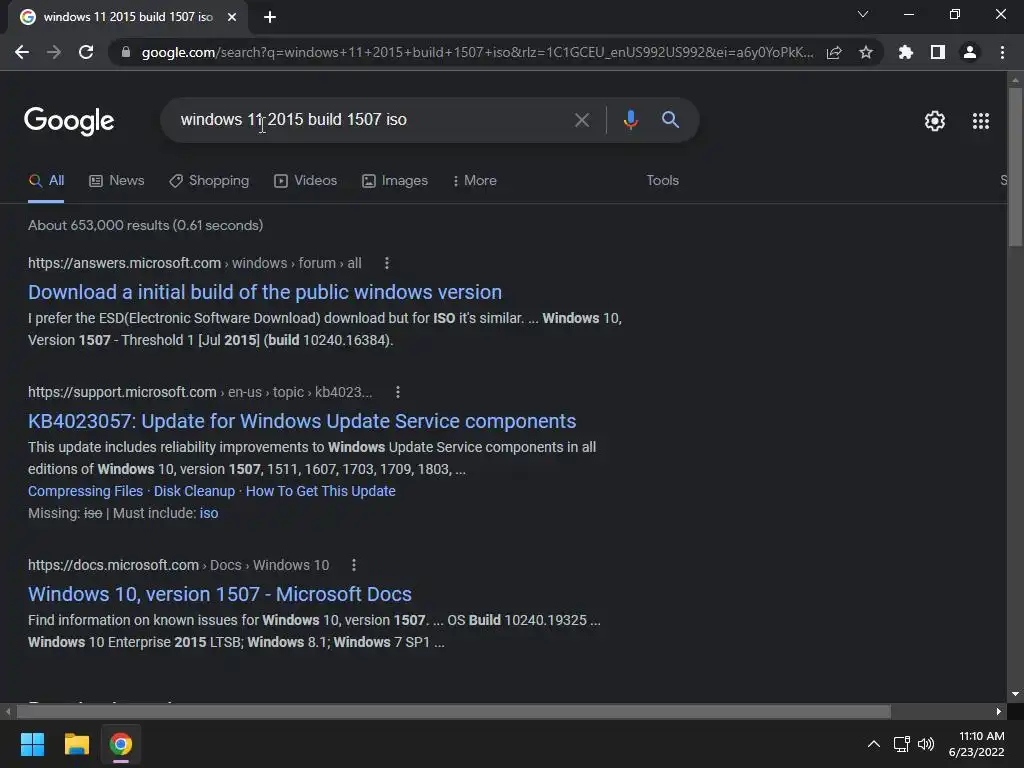Open a new browser tab
1024x768 pixels.
[x=270, y=17]
